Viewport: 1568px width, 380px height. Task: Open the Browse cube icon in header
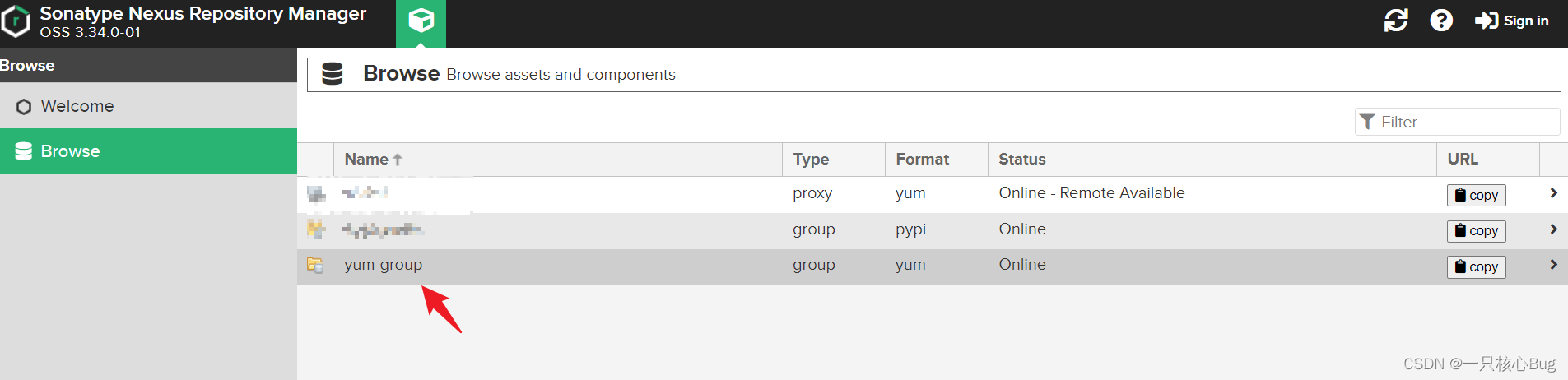(421, 21)
